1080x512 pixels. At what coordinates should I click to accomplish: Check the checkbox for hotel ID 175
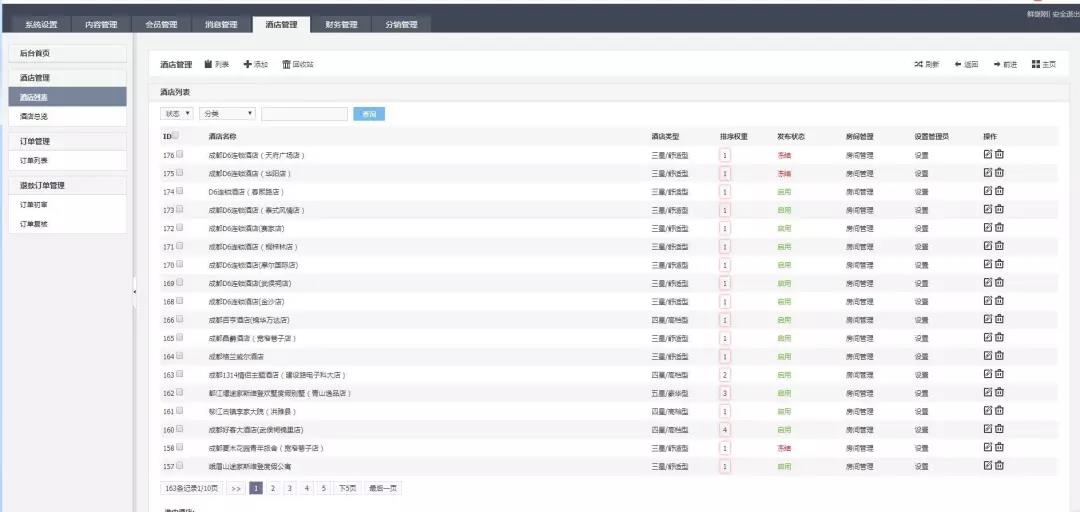coord(180,173)
